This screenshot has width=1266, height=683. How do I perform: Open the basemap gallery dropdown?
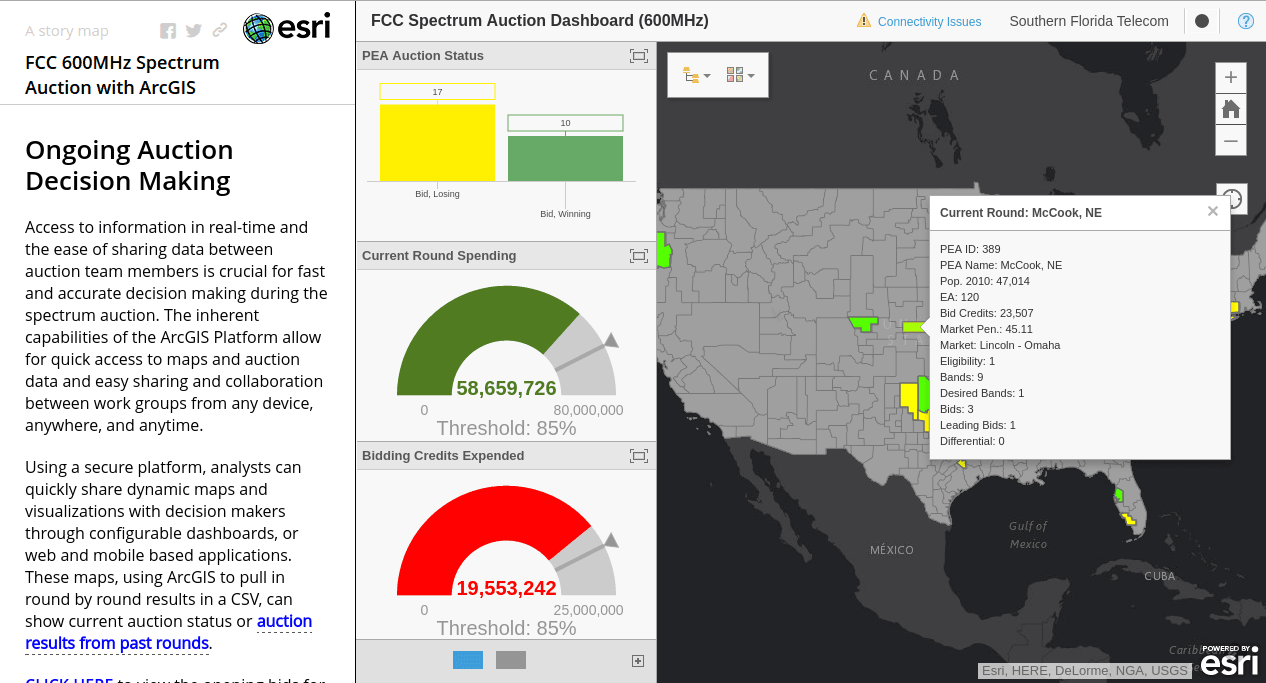[740, 75]
